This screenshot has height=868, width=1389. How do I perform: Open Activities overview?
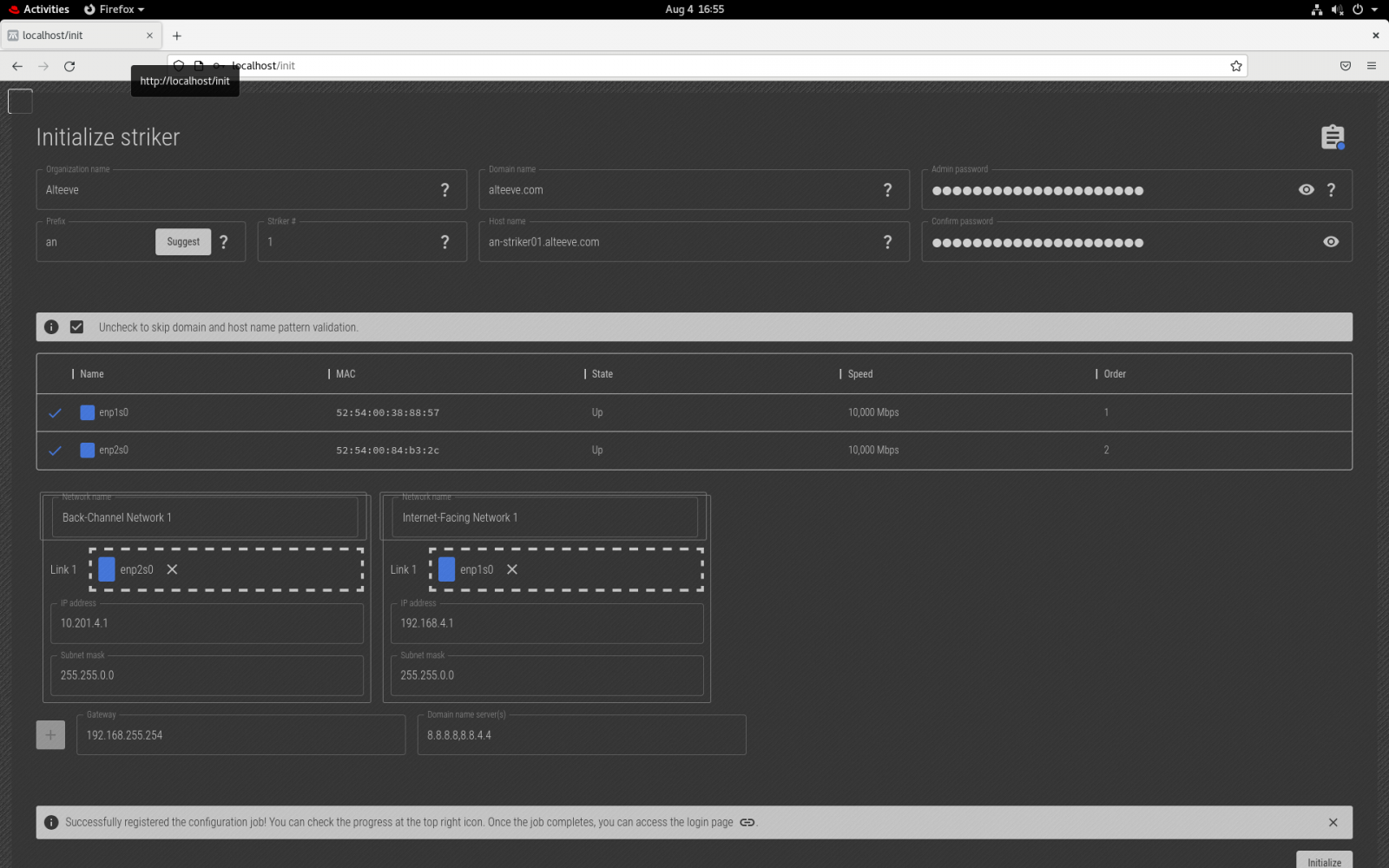click(x=39, y=10)
